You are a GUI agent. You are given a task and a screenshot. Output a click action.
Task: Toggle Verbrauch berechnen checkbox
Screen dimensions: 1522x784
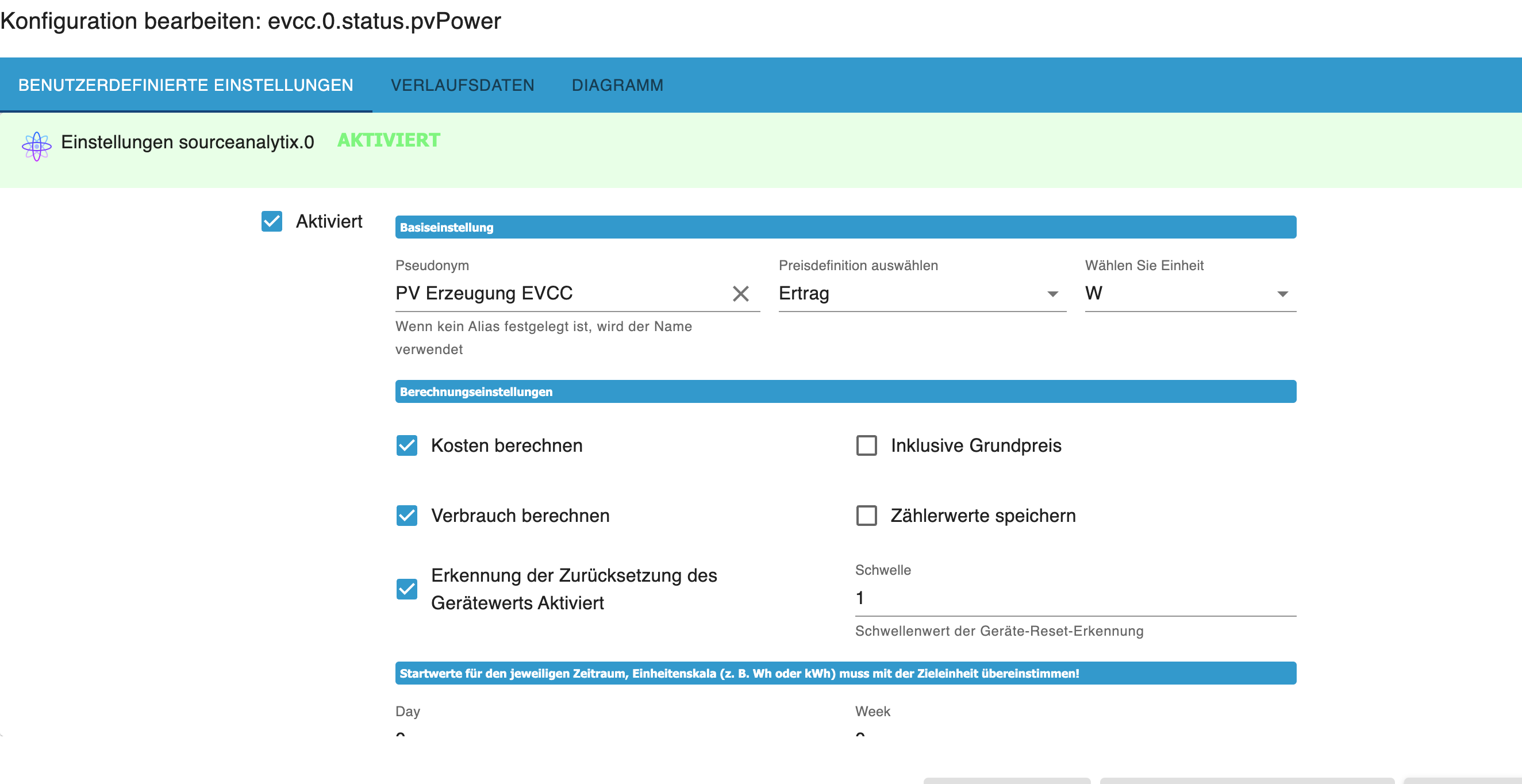(x=406, y=515)
